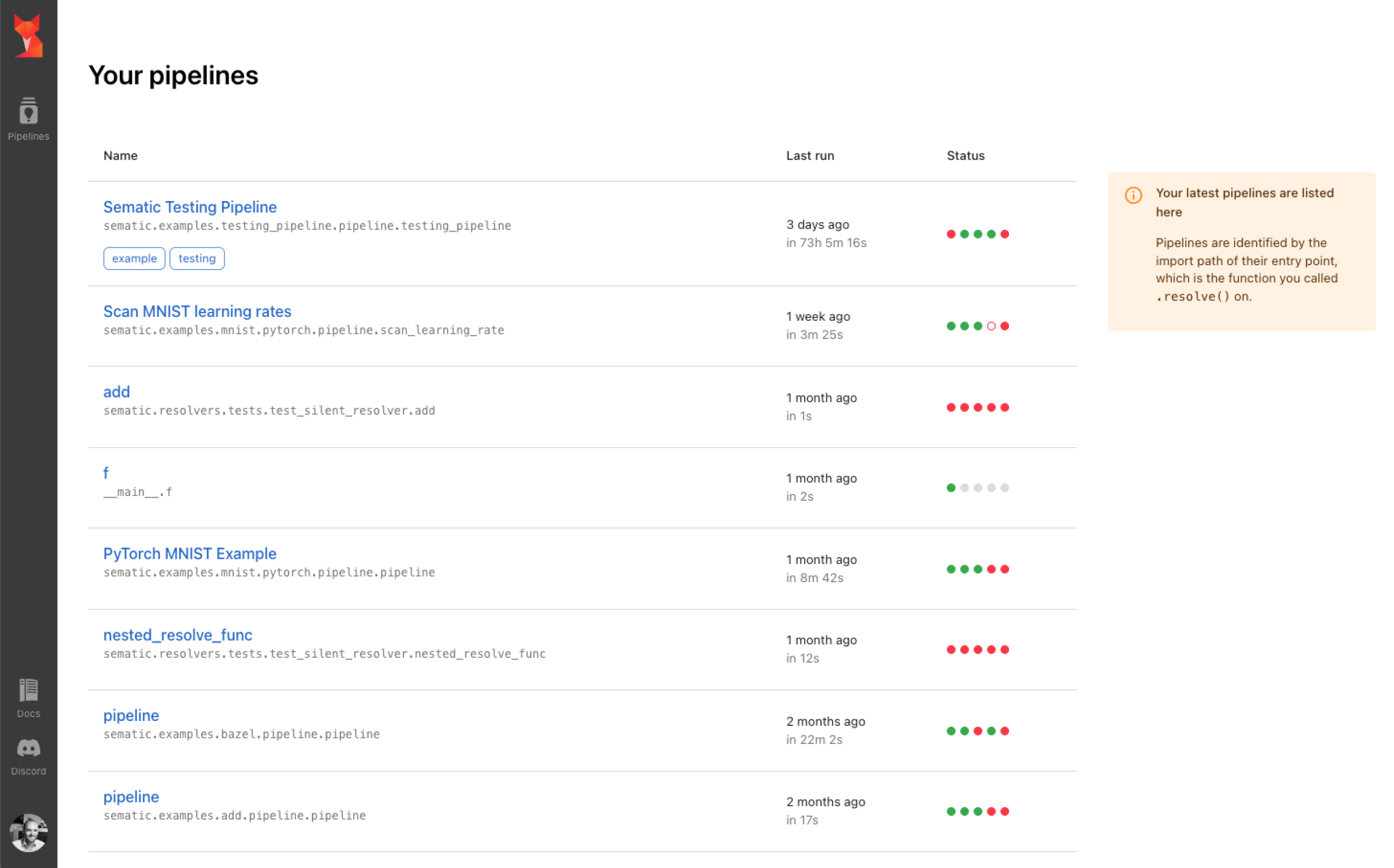Click 'in 3m 25s' duration text
The height and width of the screenshot is (868, 1394).
click(x=814, y=335)
